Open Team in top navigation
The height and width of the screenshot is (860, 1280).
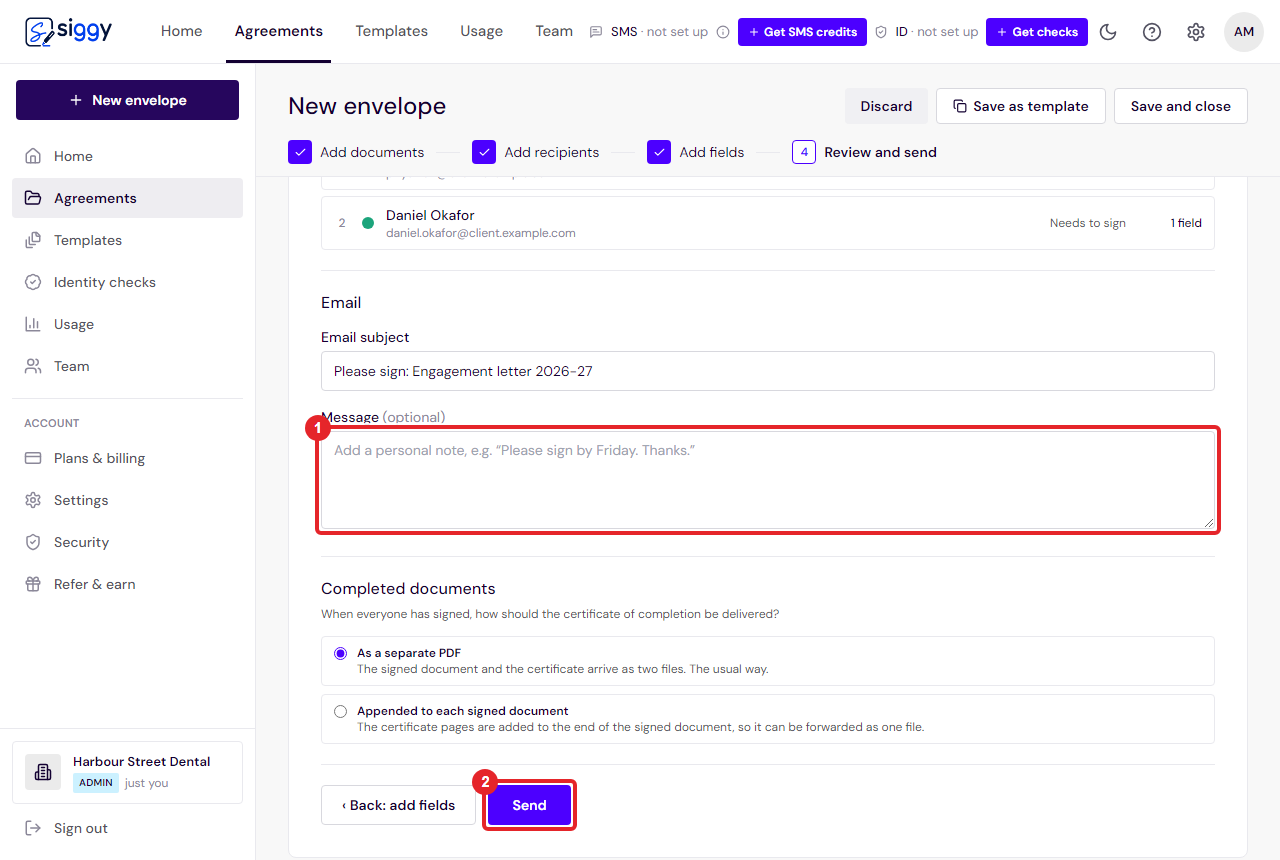pos(554,31)
